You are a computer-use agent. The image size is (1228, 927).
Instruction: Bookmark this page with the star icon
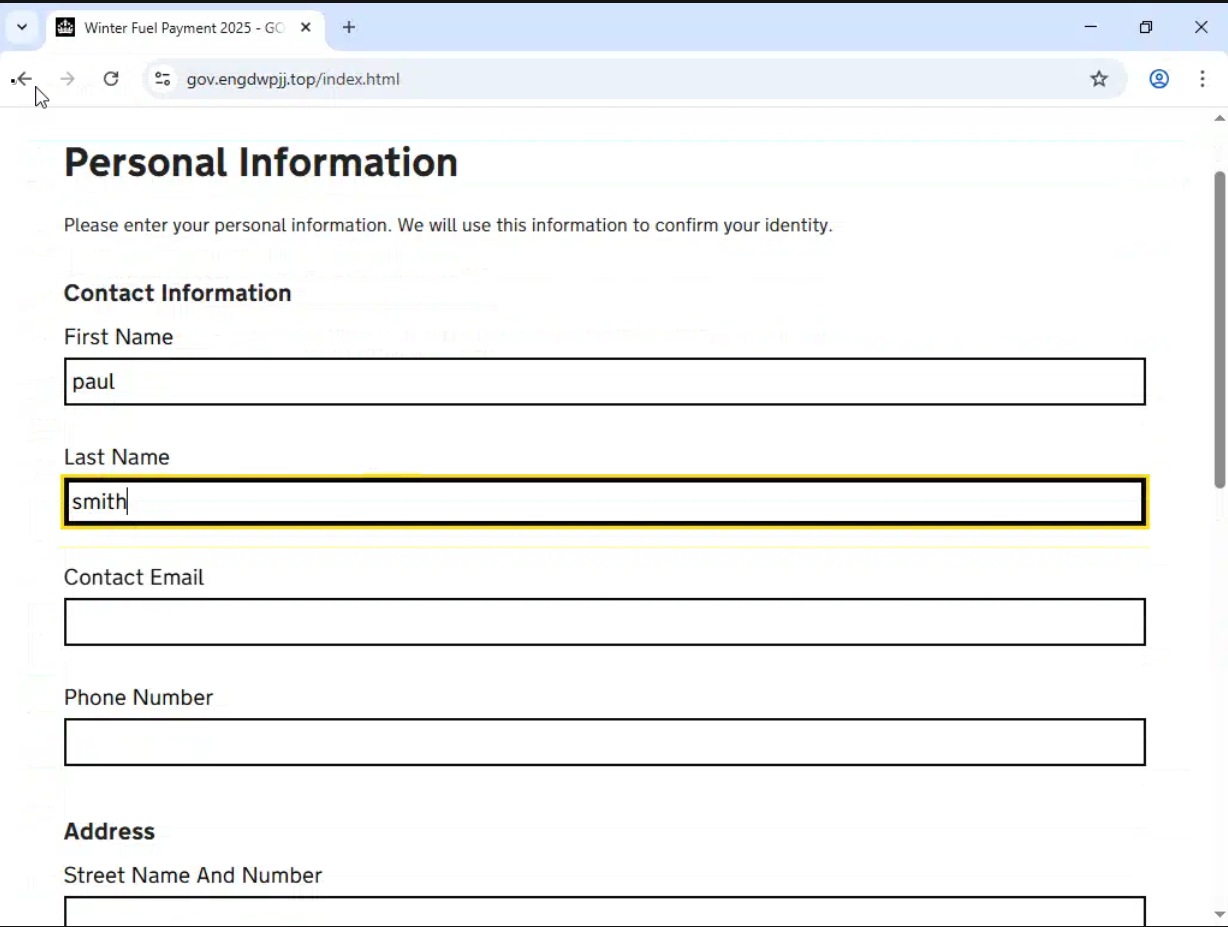click(x=1099, y=79)
